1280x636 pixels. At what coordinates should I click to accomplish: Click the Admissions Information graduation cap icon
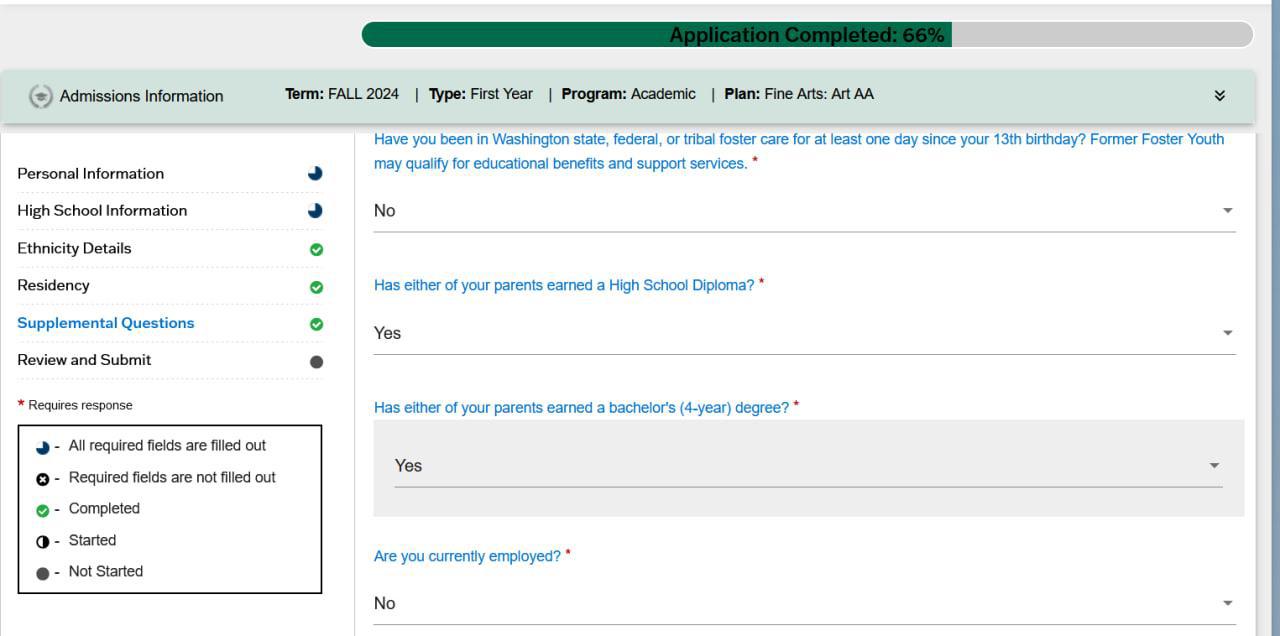[40, 96]
